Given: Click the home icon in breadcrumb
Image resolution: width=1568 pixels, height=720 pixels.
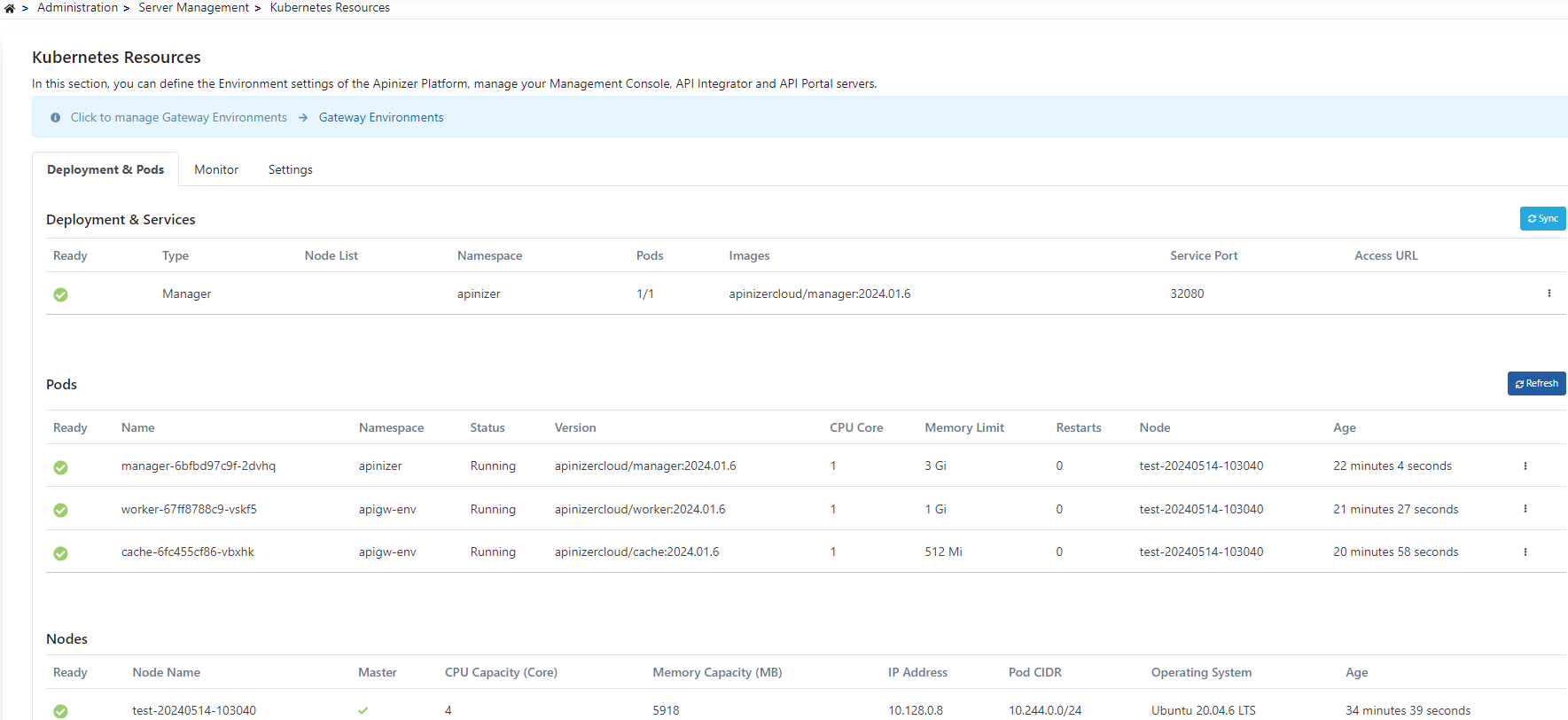Looking at the screenshot, I should 10,8.
